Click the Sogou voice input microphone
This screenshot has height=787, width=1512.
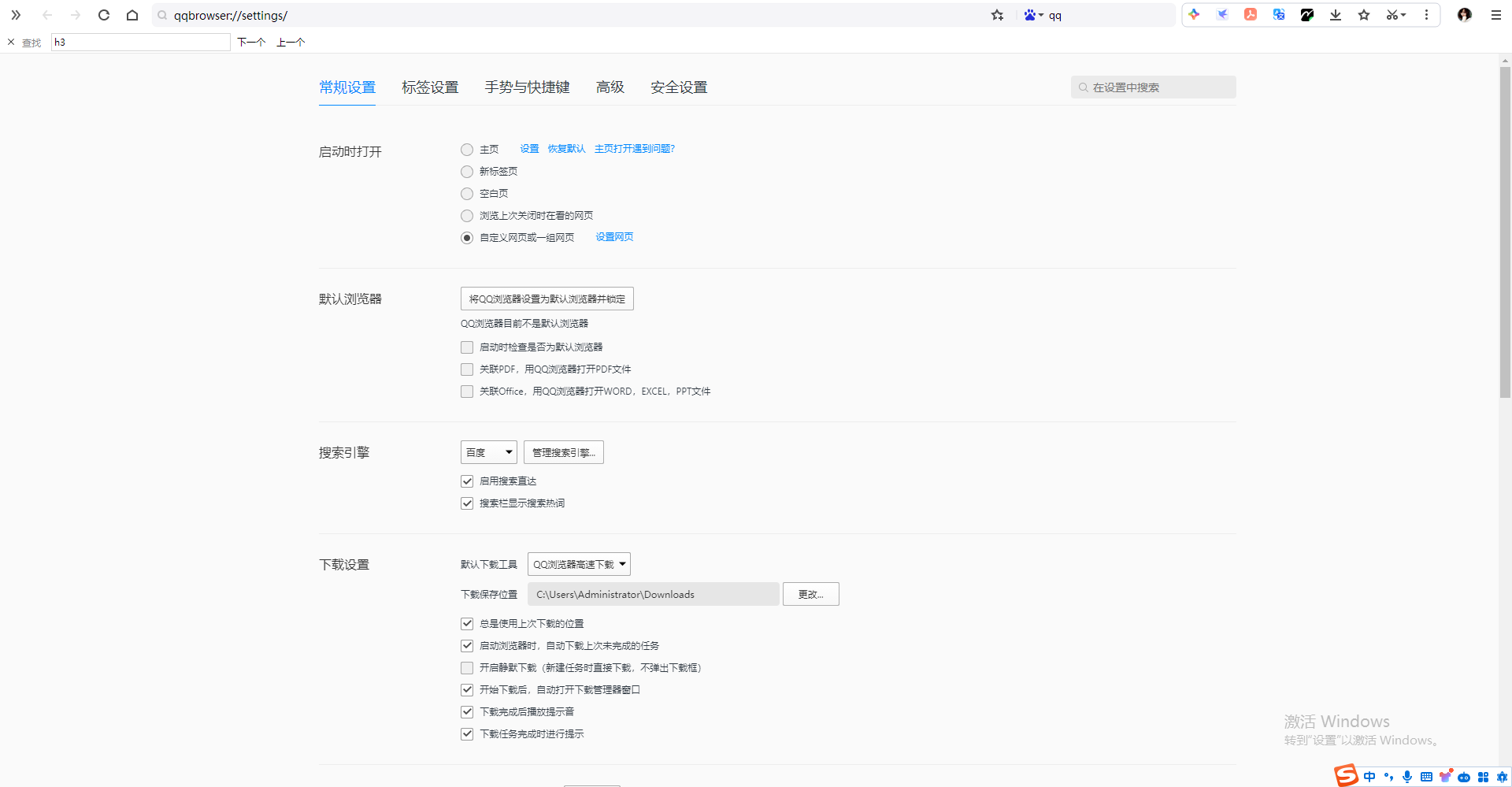point(1407,777)
